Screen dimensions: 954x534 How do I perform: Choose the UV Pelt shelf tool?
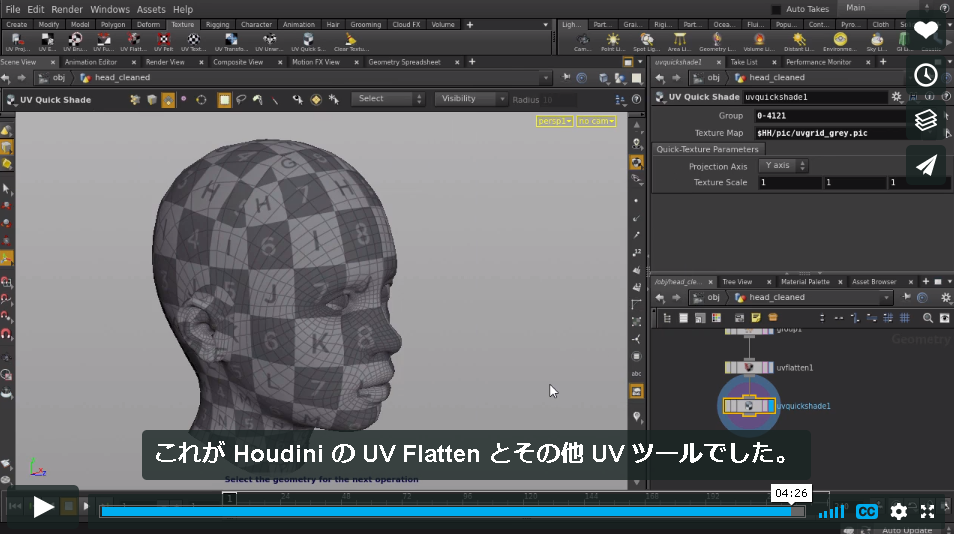[x=164, y=43]
